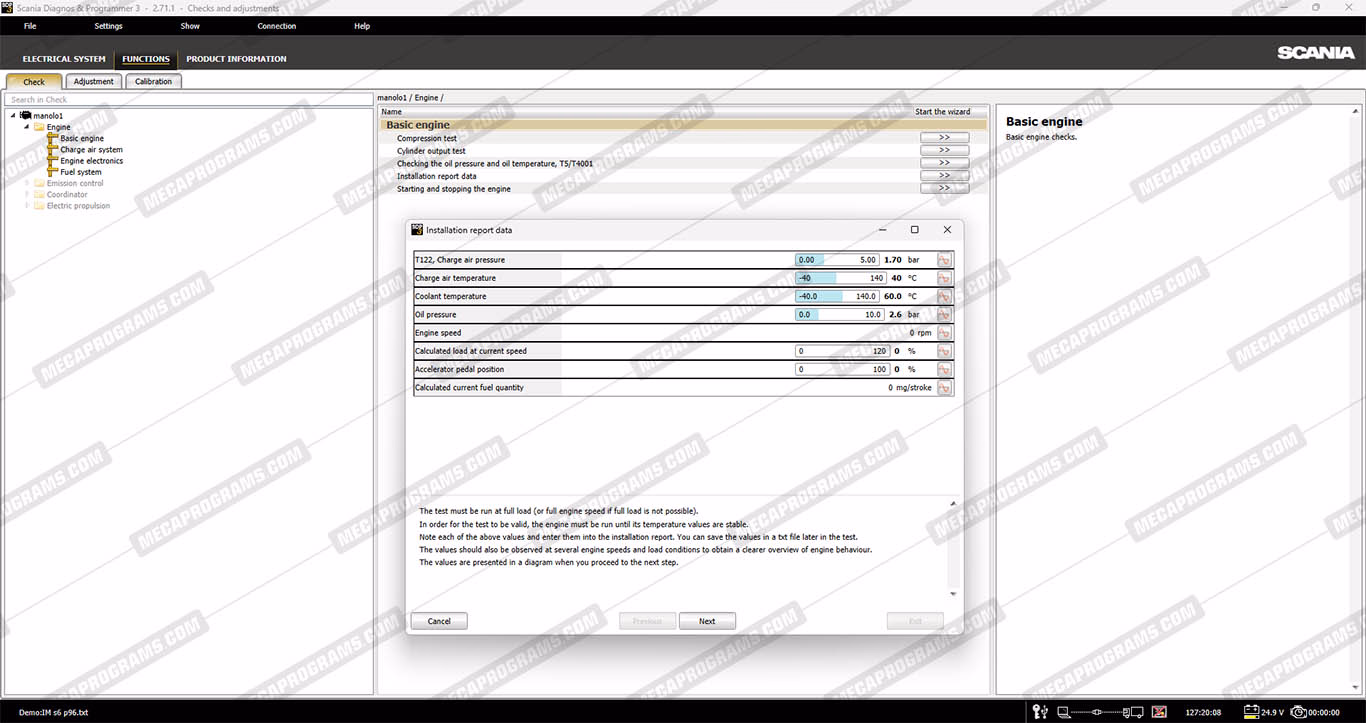Click the timer clock icon in status bar
Screen dimensions: 1366x723
1299,712
